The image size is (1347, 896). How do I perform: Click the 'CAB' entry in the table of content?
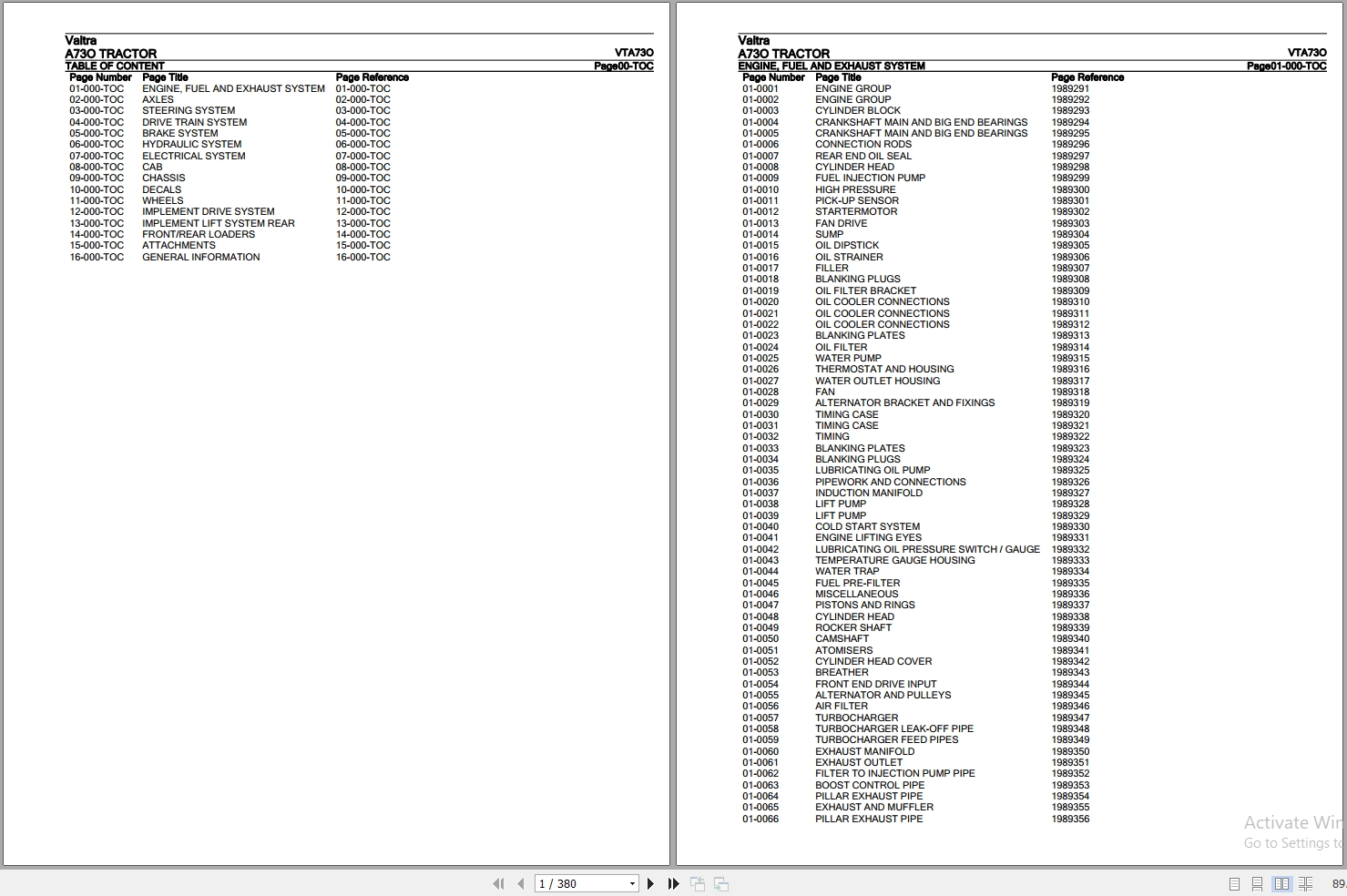152,167
